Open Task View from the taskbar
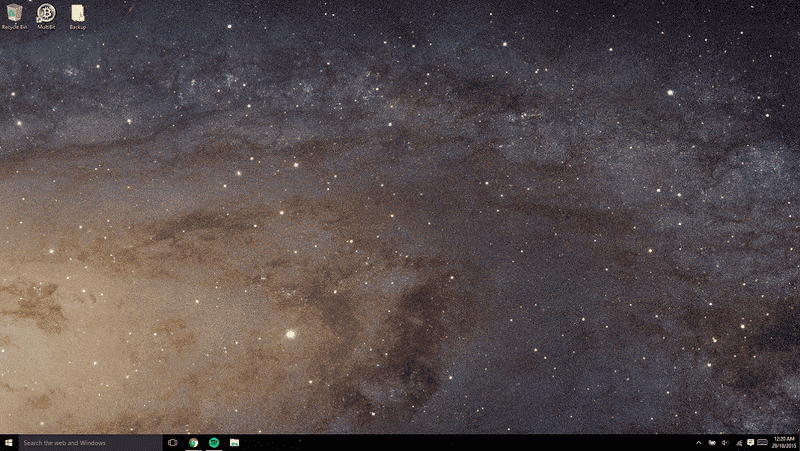 pos(172,443)
